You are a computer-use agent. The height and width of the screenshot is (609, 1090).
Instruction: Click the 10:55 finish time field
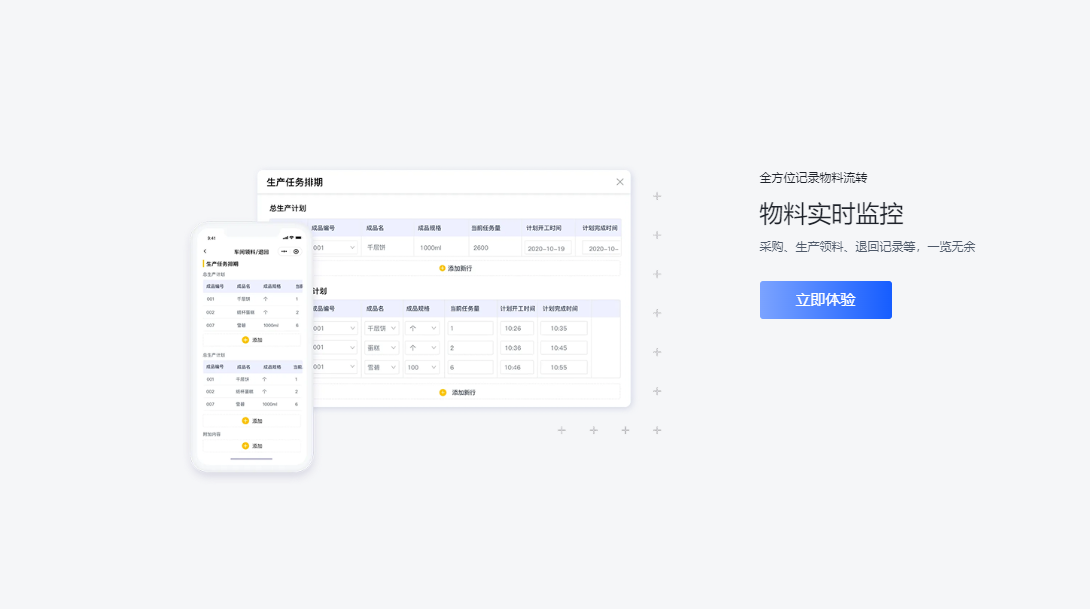[x=563, y=367]
